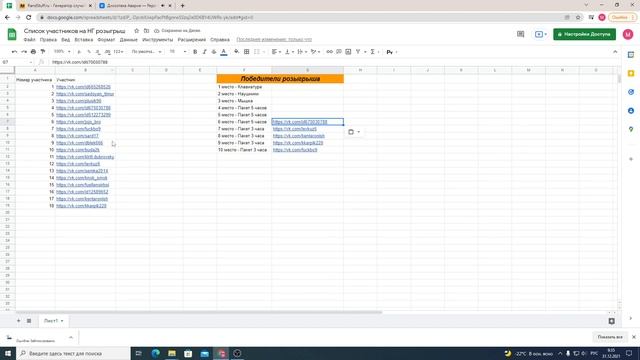Open the Файл menu
The image size is (640, 360).
pos(29,40)
